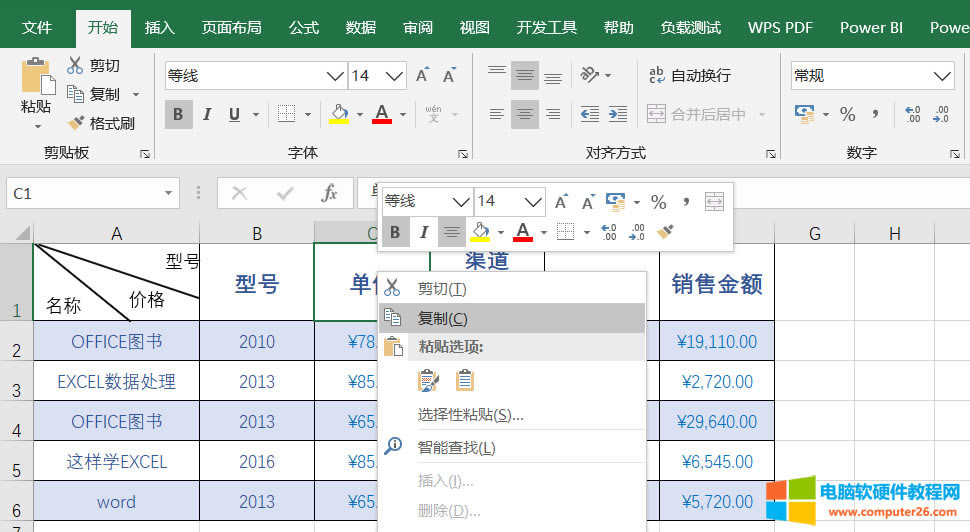970x532 pixels.
Task: Click the ribbon Increase Decimal icon
Action: [x=912, y=114]
